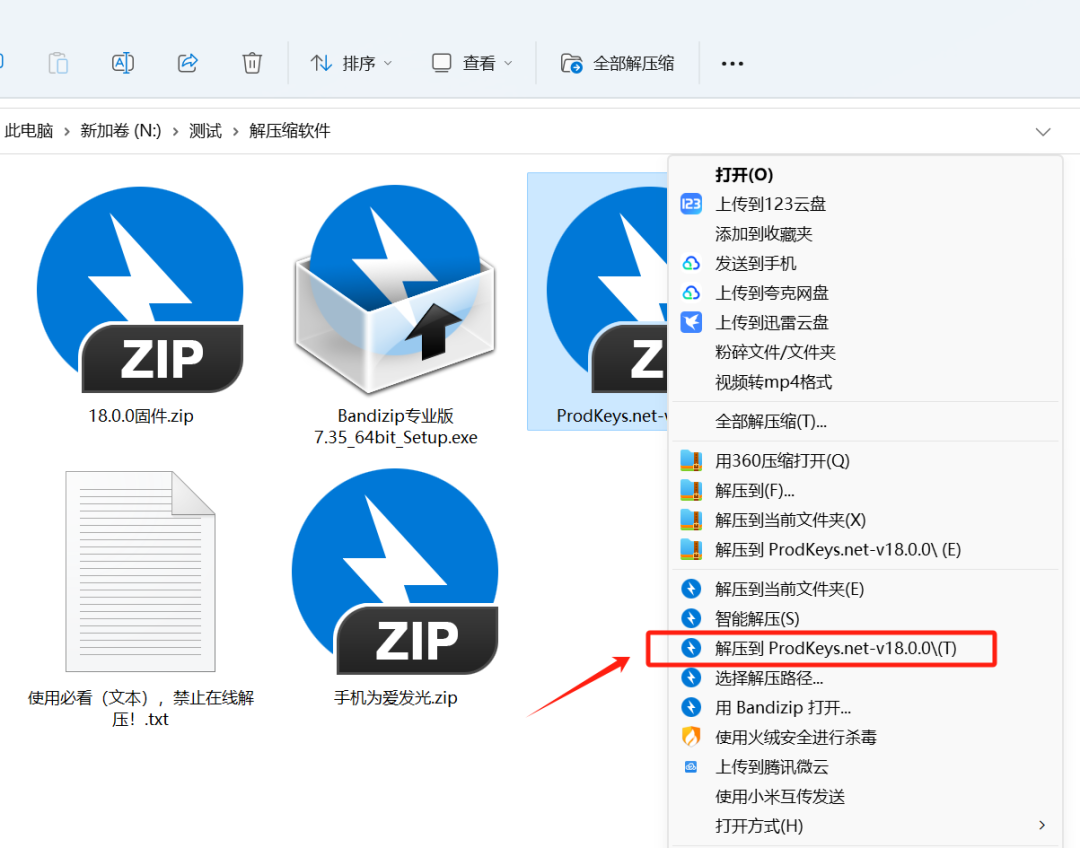The height and width of the screenshot is (848, 1080).
Task: Click the 全部解压缩 extract all button
Action: (x=617, y=63)
